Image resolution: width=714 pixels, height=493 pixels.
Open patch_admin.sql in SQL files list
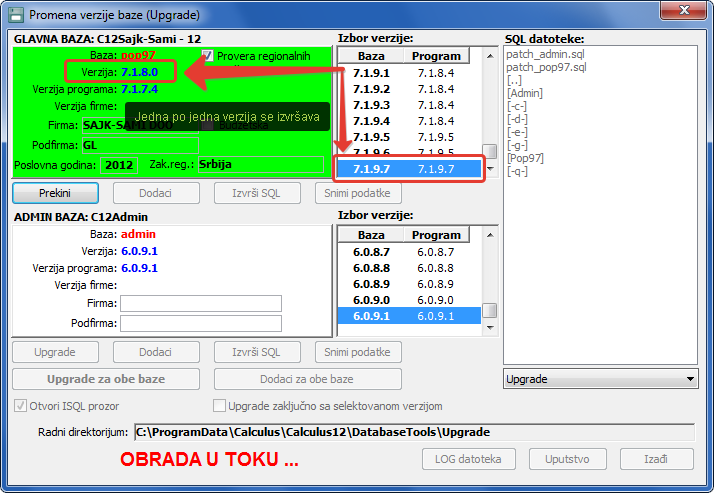point(546,53)
